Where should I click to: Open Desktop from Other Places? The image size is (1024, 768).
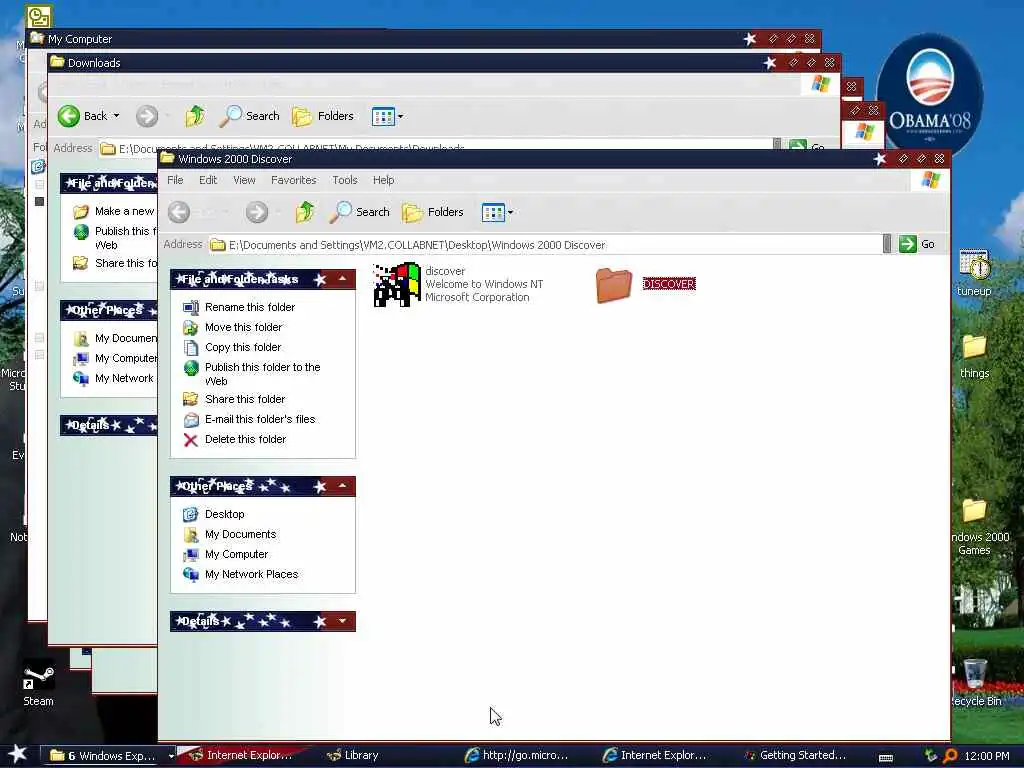pos(224,515)
